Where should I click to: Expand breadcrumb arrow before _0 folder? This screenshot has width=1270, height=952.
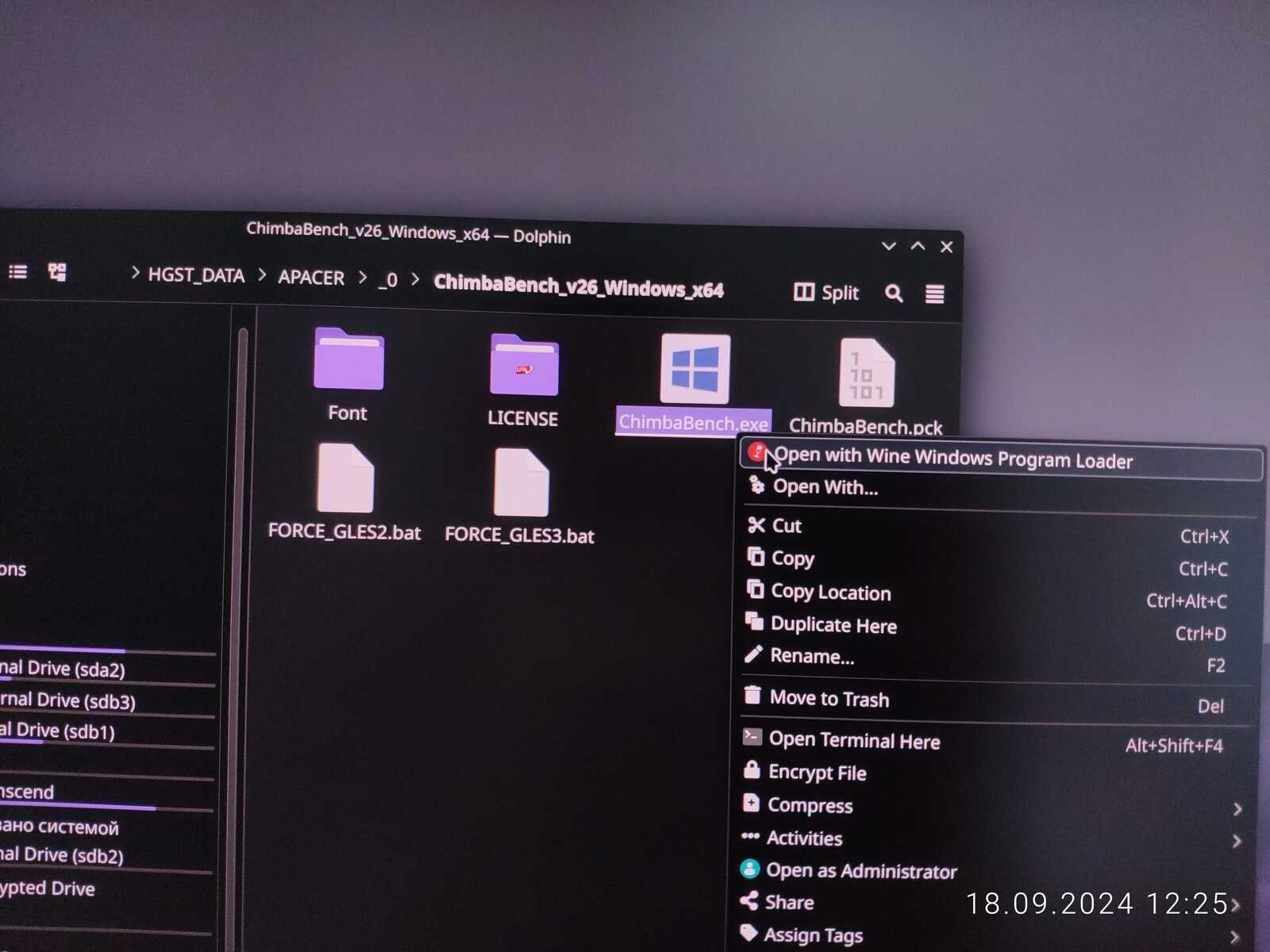coord(362,278)
